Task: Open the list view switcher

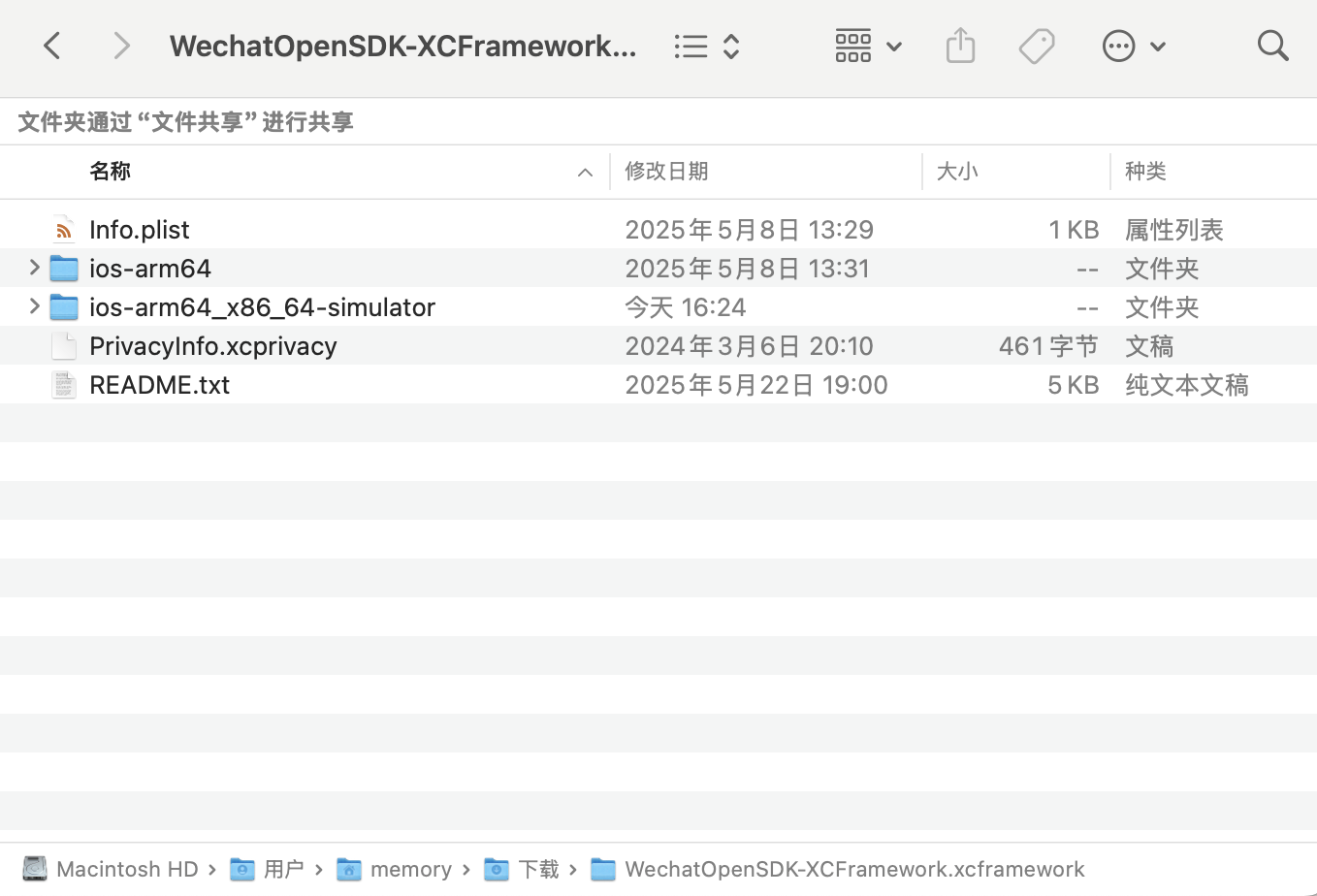Action: tap(708, 46)
